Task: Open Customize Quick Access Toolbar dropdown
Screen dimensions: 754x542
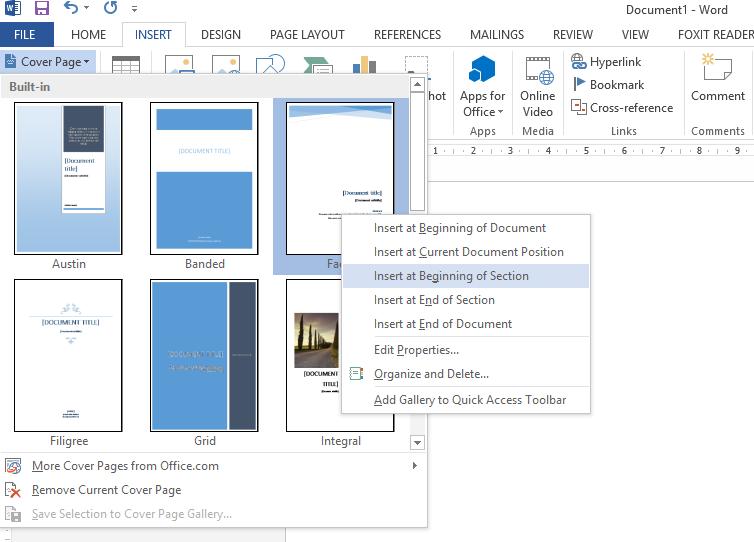Action: 135,9
